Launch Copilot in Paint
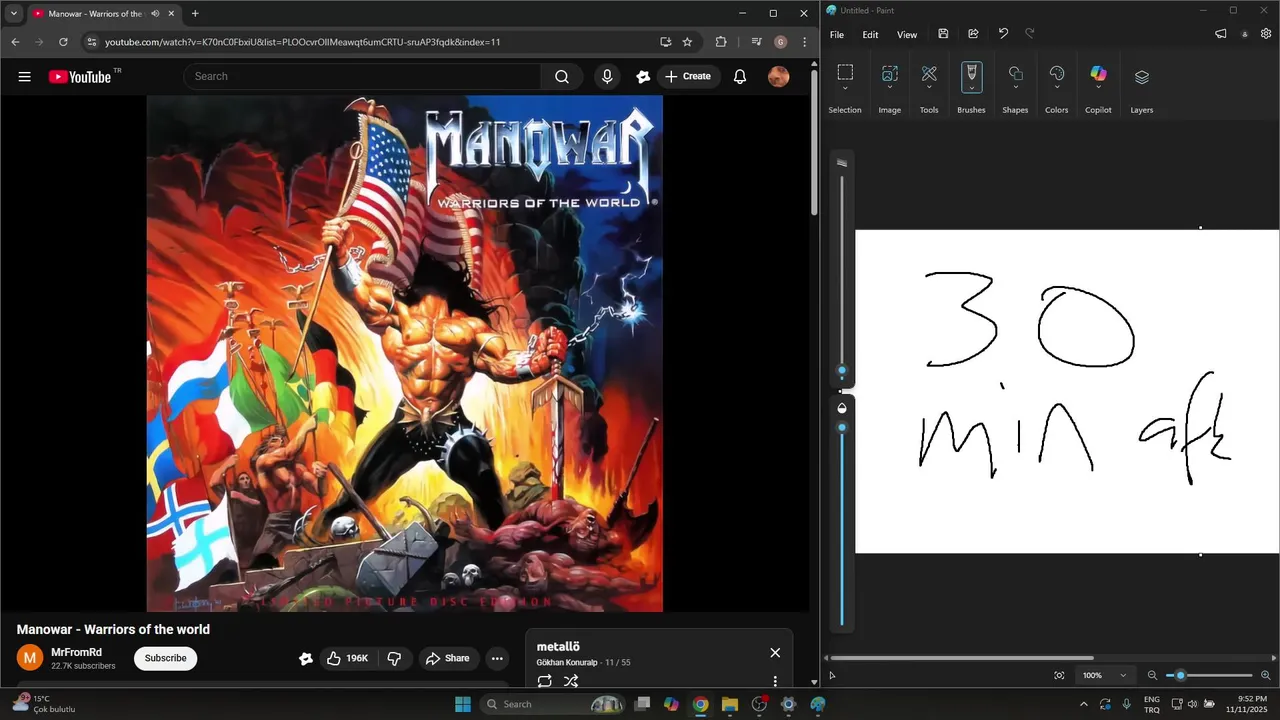Viewport: 1280px width, 720px height. pos(1098,73)
